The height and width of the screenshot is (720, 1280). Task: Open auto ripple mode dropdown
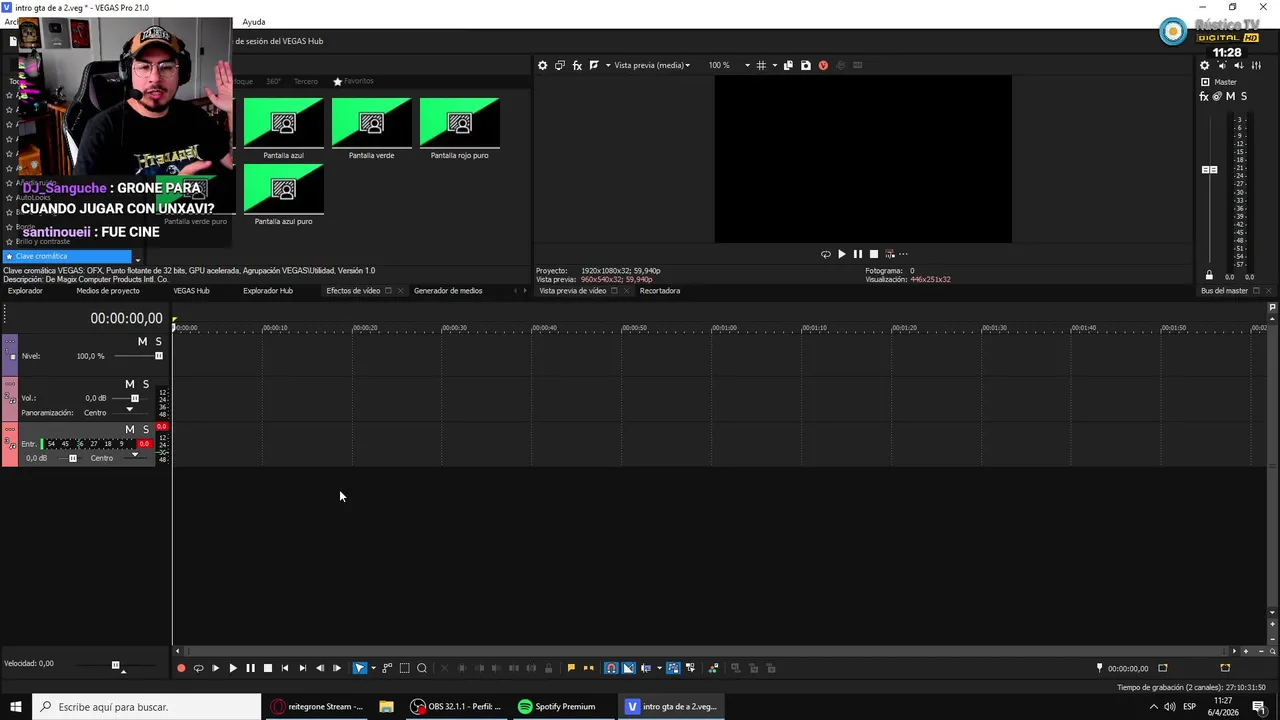coord(658,668)
